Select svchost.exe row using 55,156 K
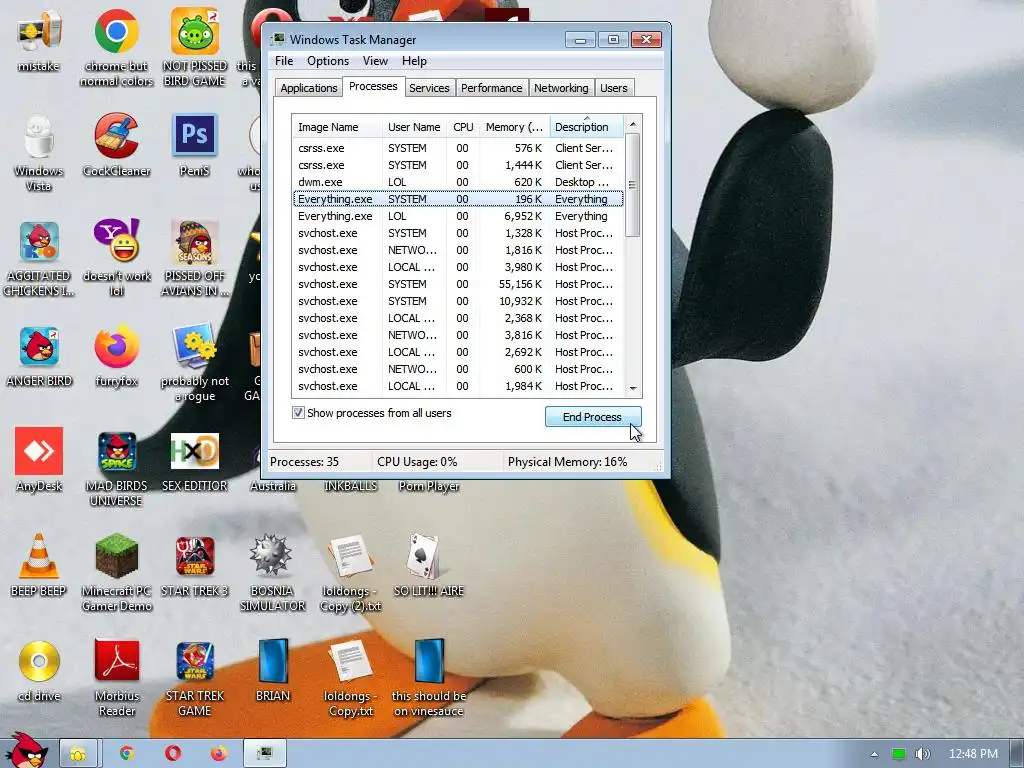This screenshot has width=1024, height=768. click(458, 284)
